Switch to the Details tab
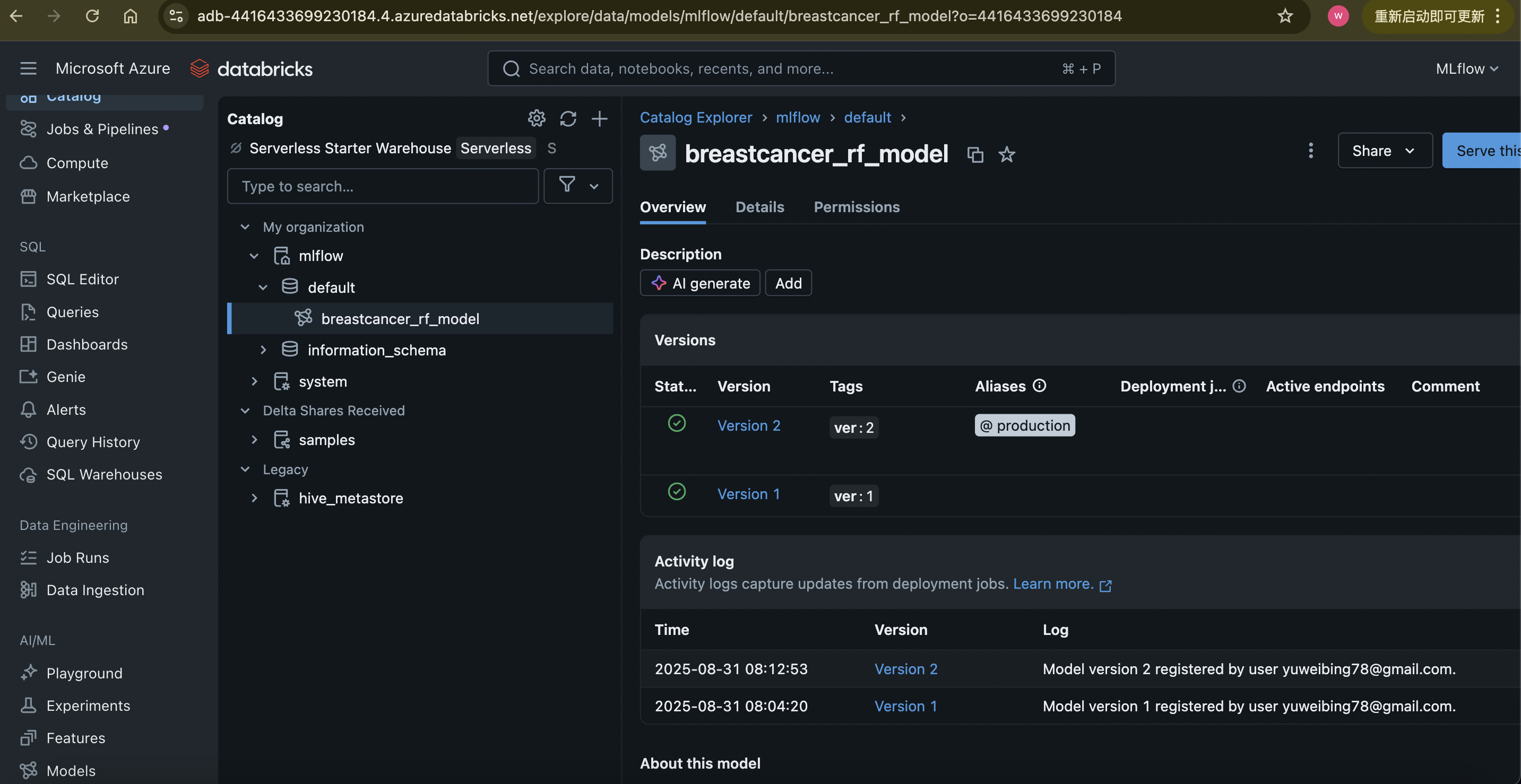The image size is (1521, 784). click(759, 207)
